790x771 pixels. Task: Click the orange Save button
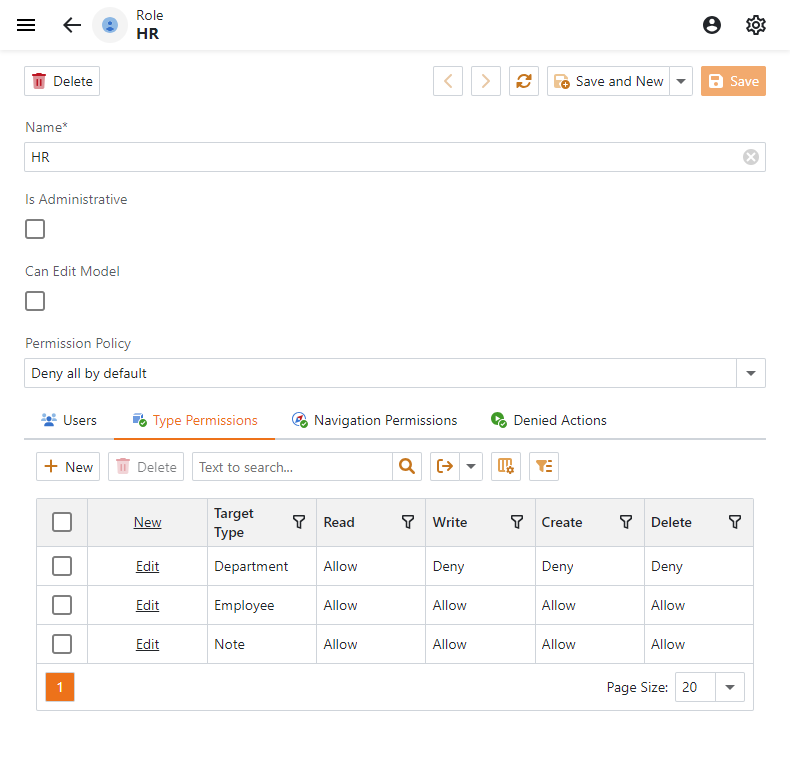733,81
